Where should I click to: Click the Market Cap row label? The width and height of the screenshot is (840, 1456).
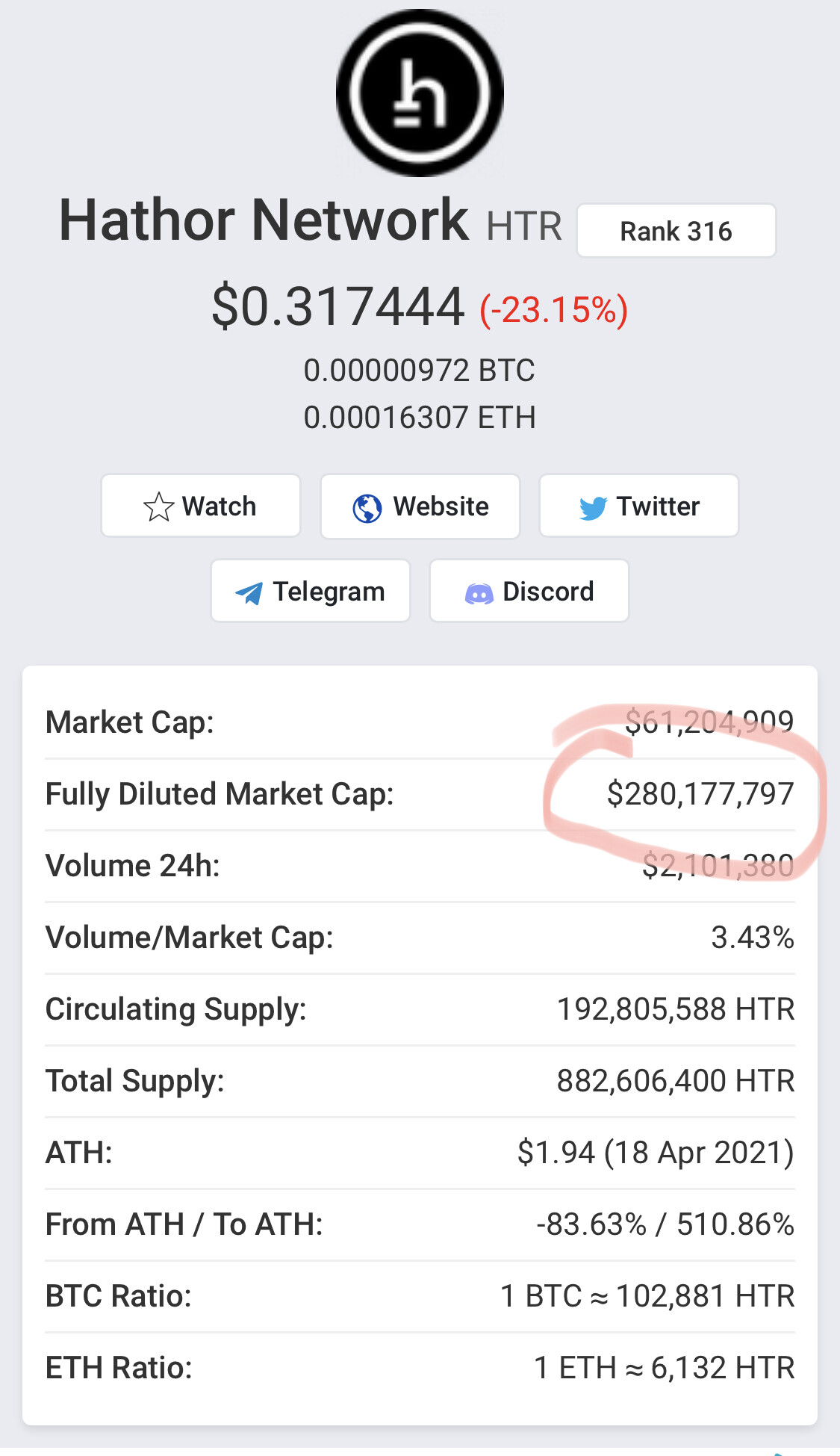tap(130, 722)
